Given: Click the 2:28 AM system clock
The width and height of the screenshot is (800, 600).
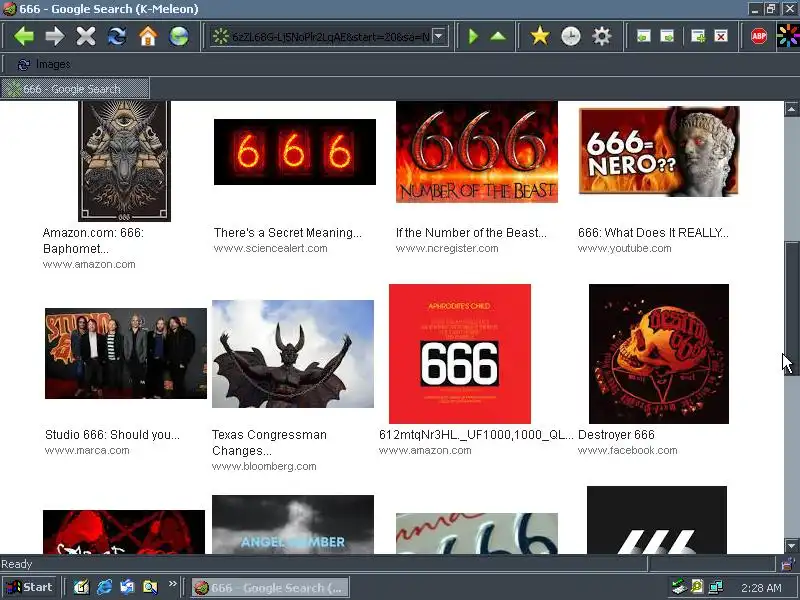Looking at the screenshot, I should click(761, 588).
